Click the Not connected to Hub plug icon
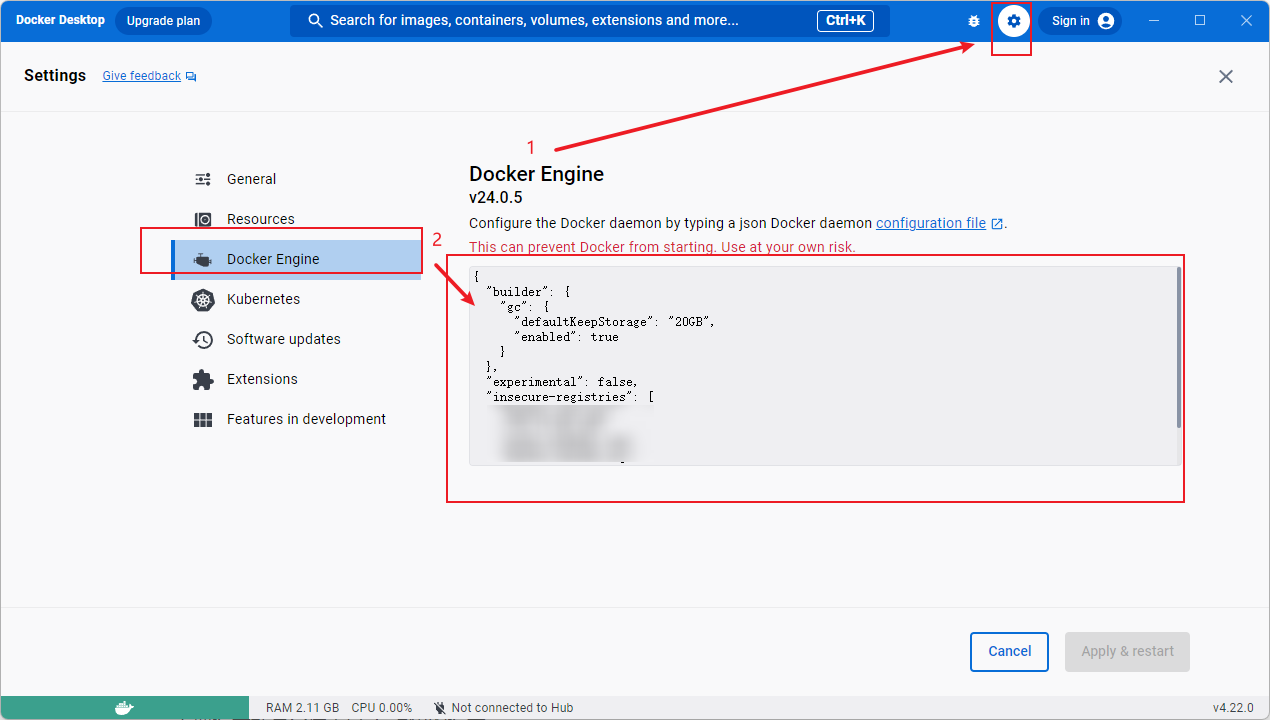The image size is (1270, 720). coord(439,708)
